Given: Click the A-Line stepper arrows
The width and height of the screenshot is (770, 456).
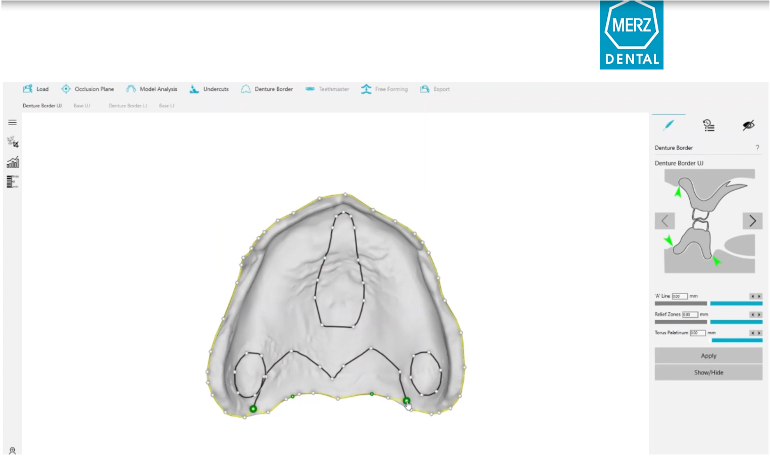Looking at the screenshot, I should click(755, 296).
